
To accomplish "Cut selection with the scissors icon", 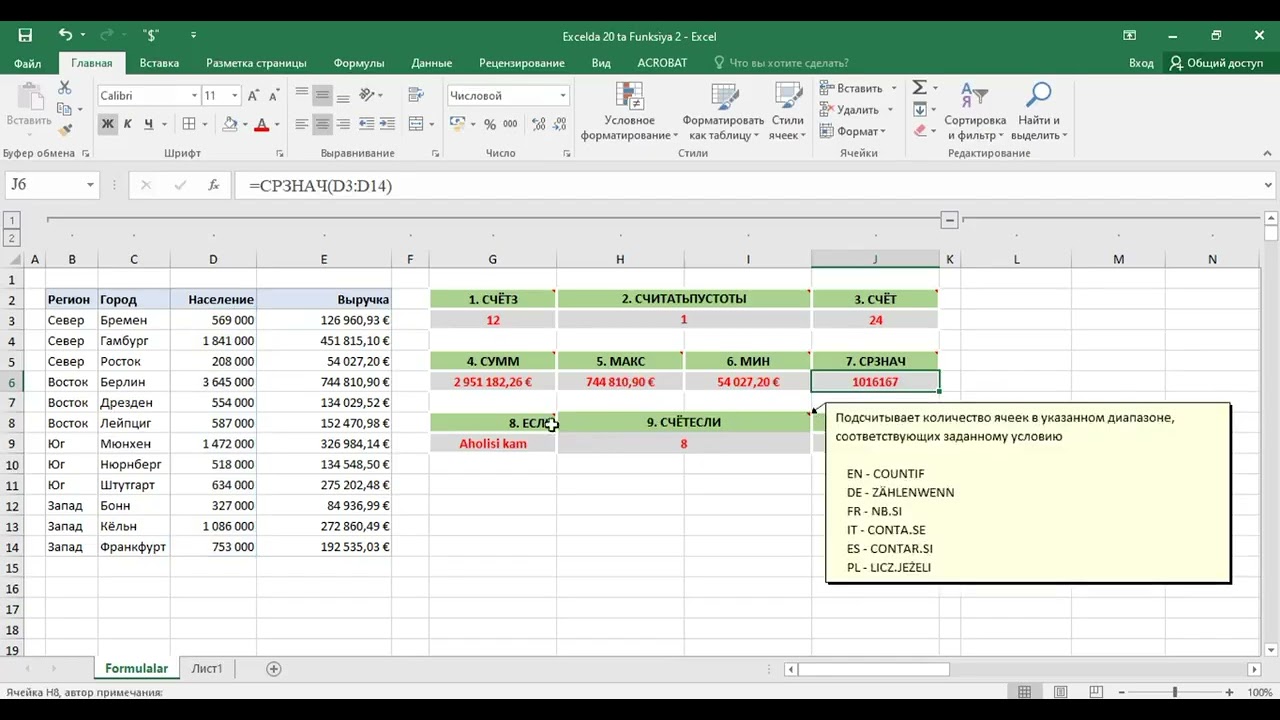I will 65,88.
